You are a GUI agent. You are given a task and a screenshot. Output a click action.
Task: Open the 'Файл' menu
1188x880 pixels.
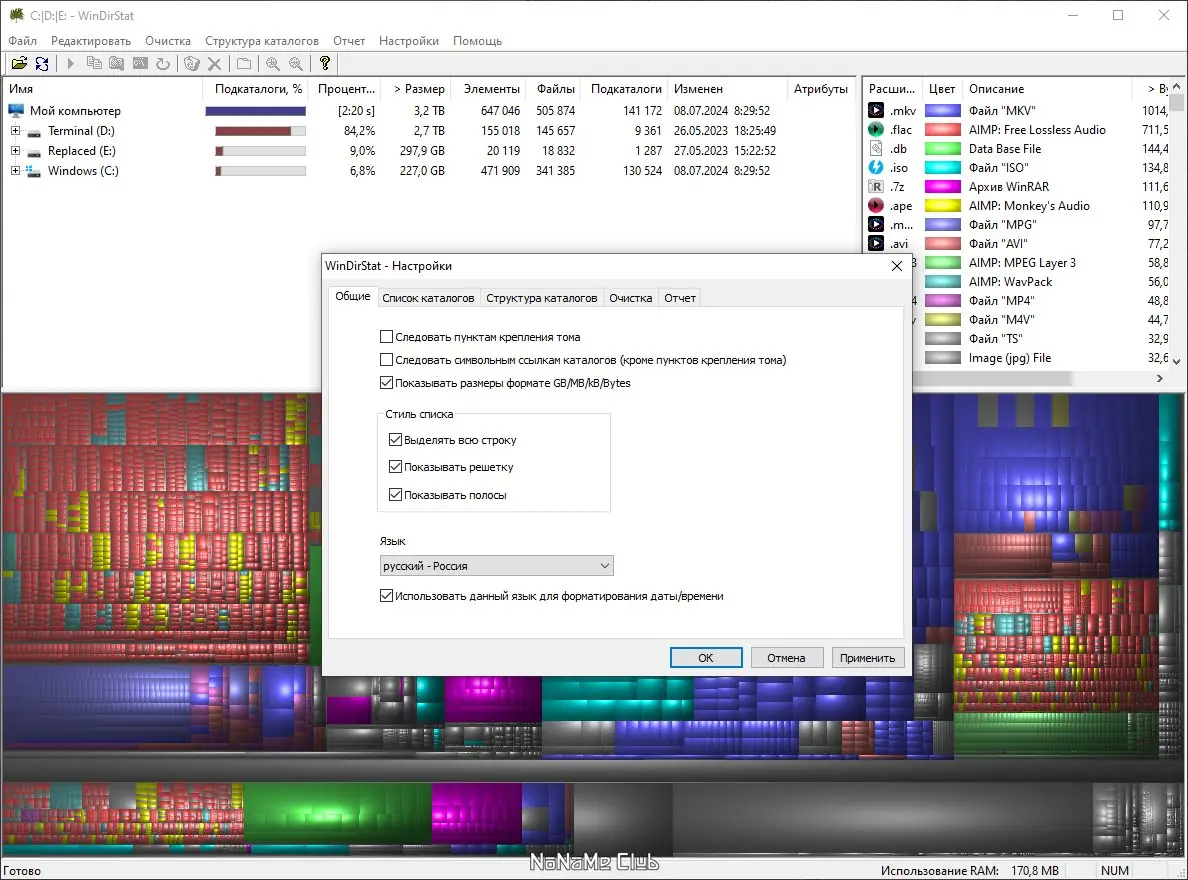(x=23, y=41)
